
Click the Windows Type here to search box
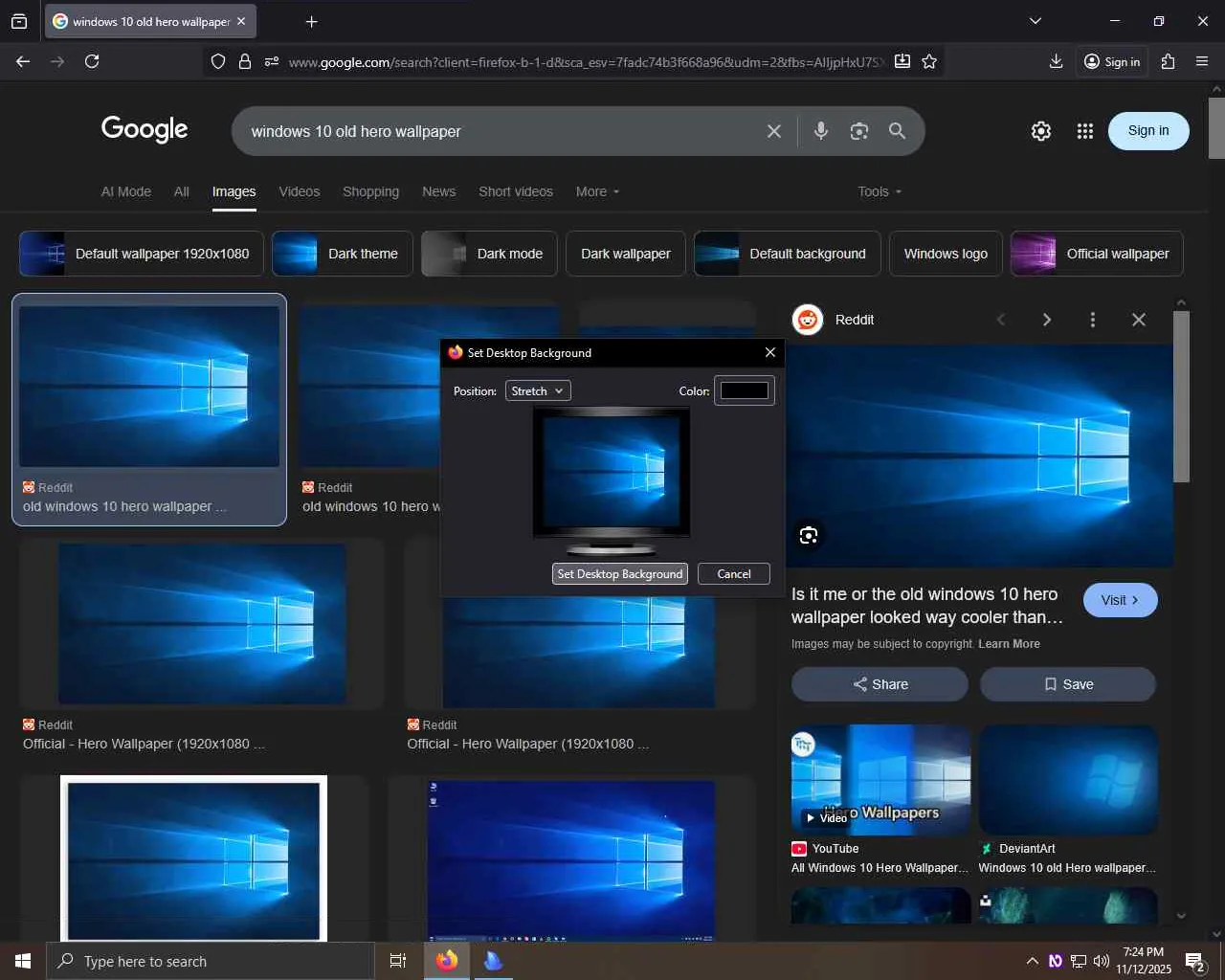pyautogui.click(x=211, y=961)
